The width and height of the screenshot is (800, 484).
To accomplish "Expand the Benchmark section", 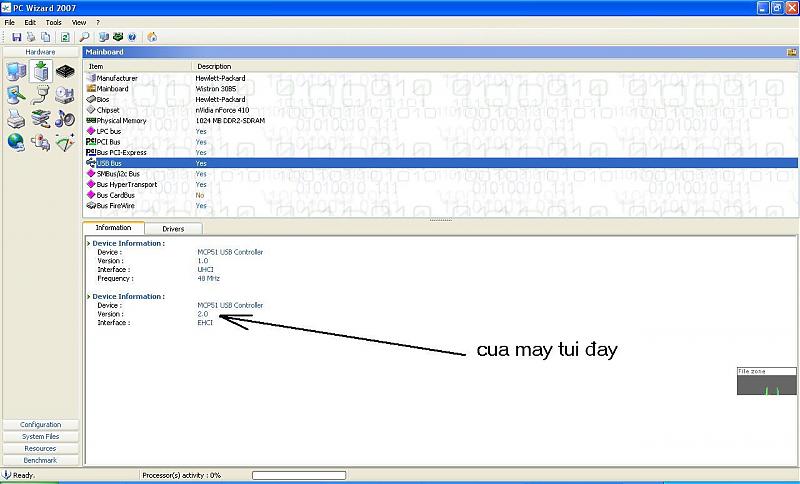I will pyautogui.click(x=40, y=460).
